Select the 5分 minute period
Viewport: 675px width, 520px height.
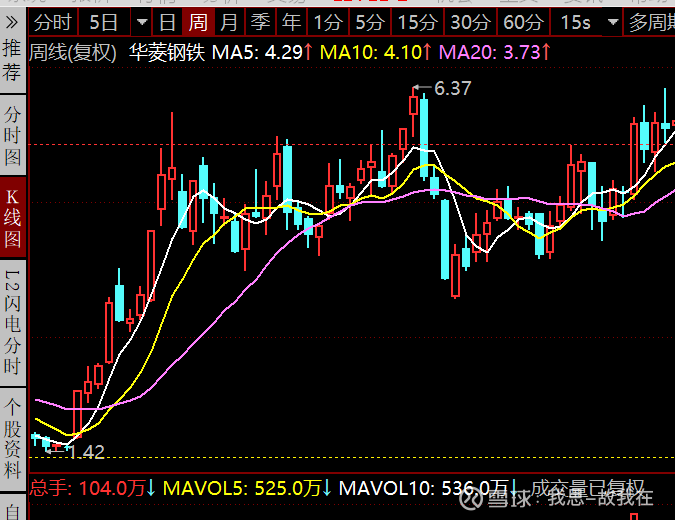[370, 22]
